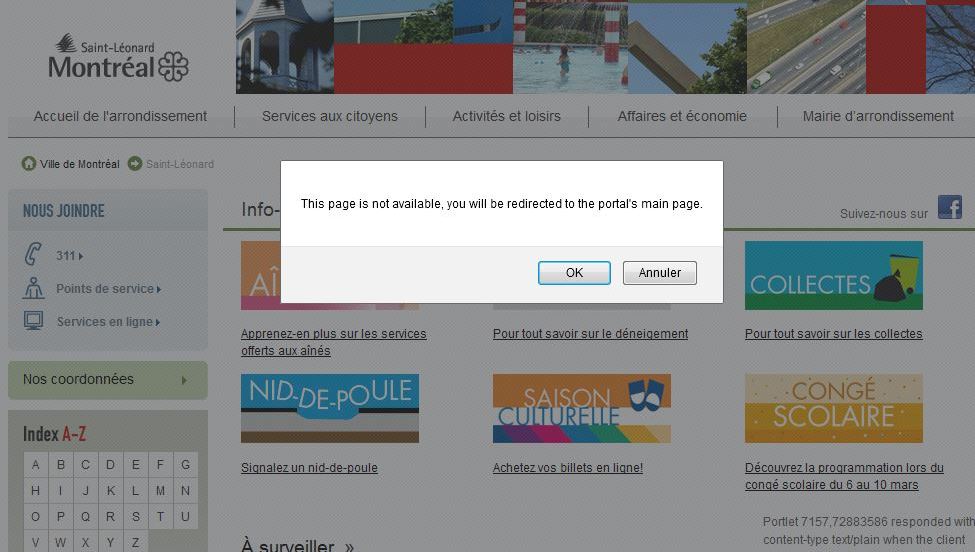
Task: Select letter A in the Index A-Z
Action: pyautogui.click(x=36, y=465)
